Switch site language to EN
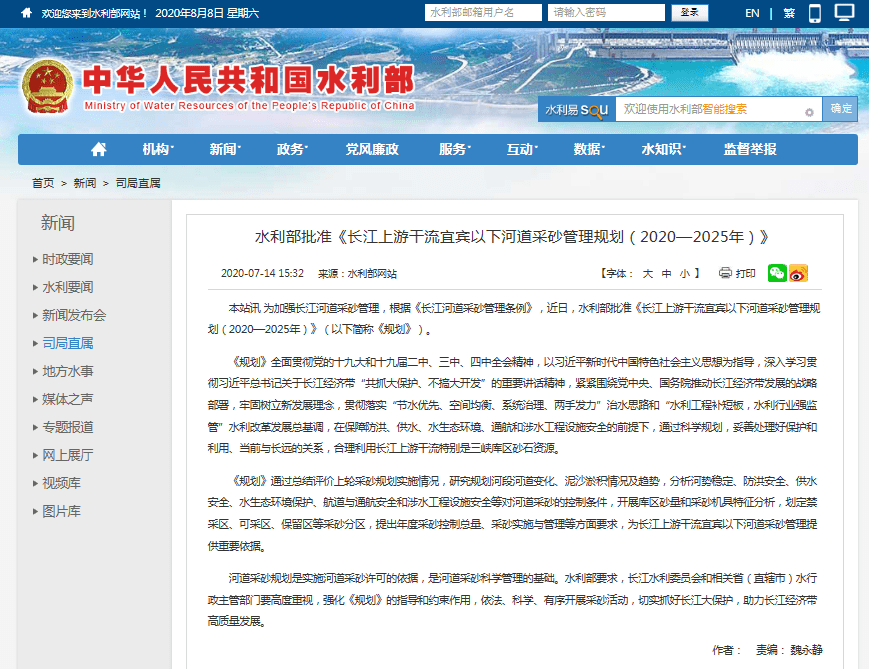 click(x=751, y=12)
